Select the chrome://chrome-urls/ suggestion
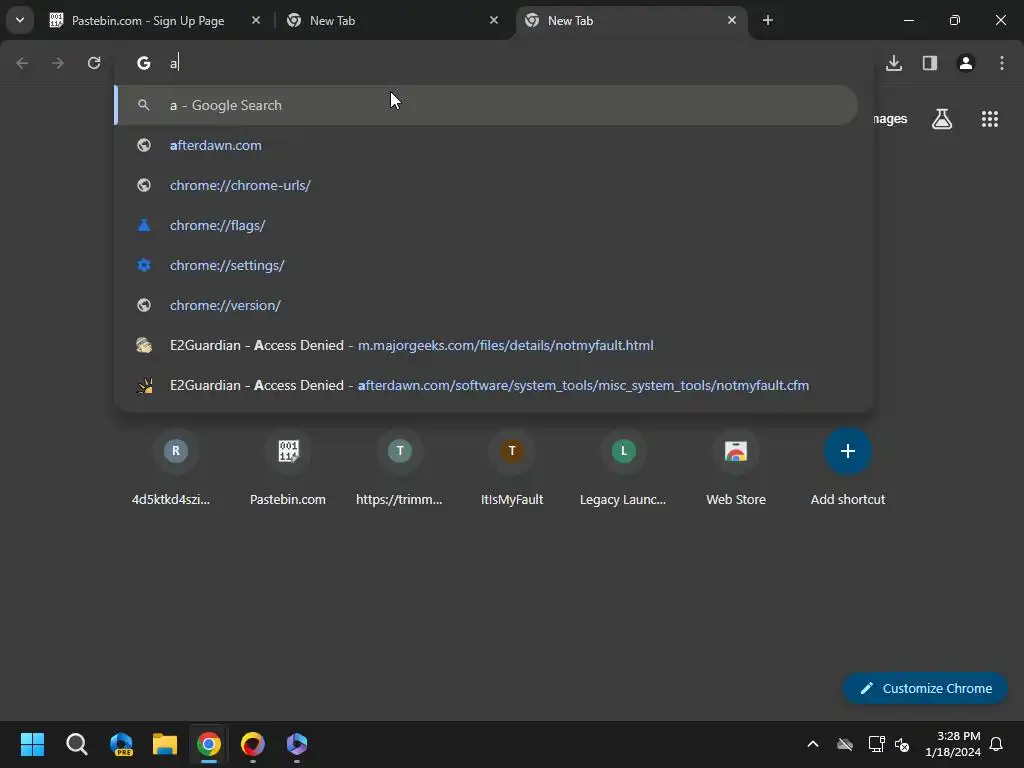The image size is (1024, 768). [x=487, y=185]
